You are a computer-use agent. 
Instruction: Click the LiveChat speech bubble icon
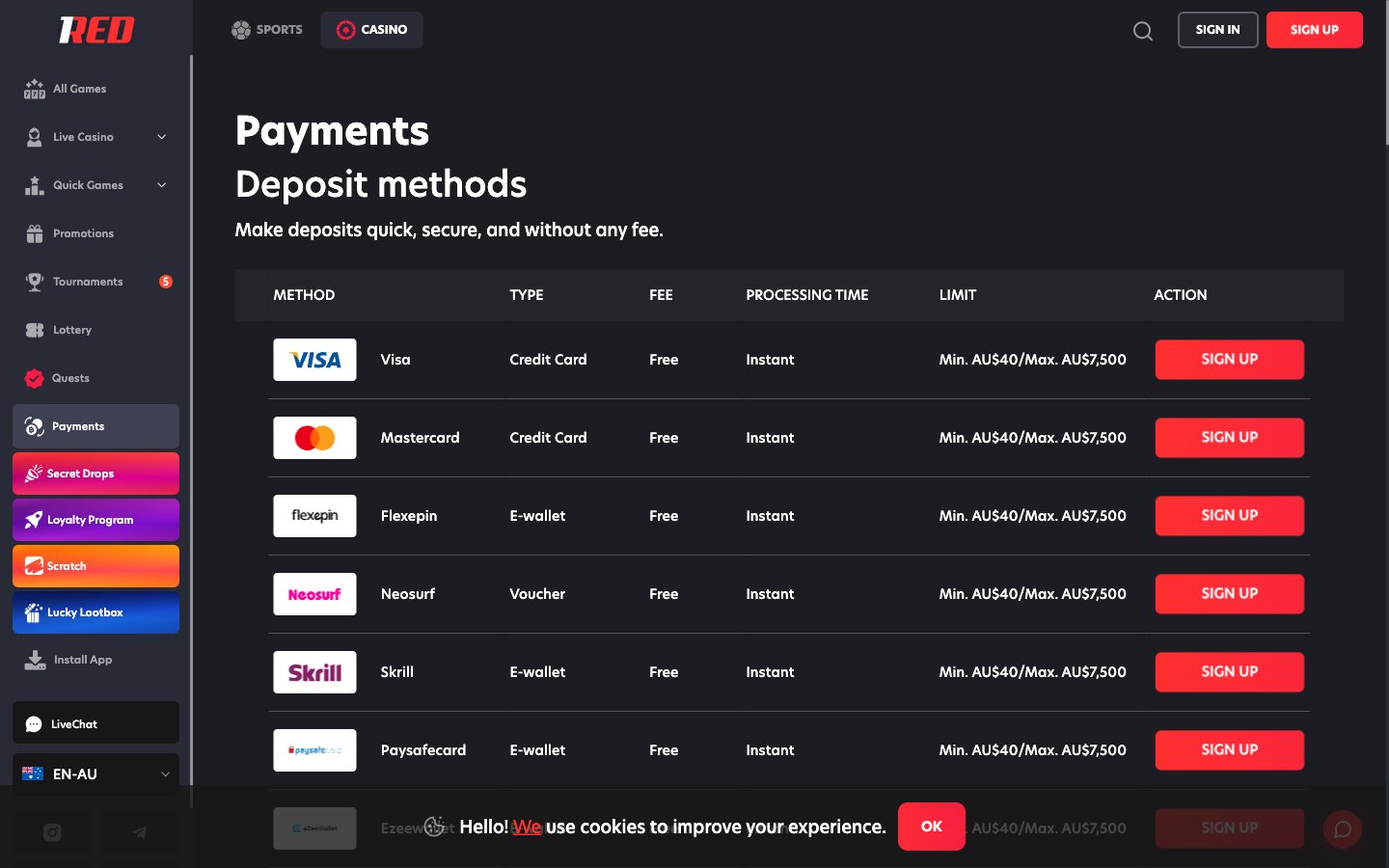click(34, 724)
